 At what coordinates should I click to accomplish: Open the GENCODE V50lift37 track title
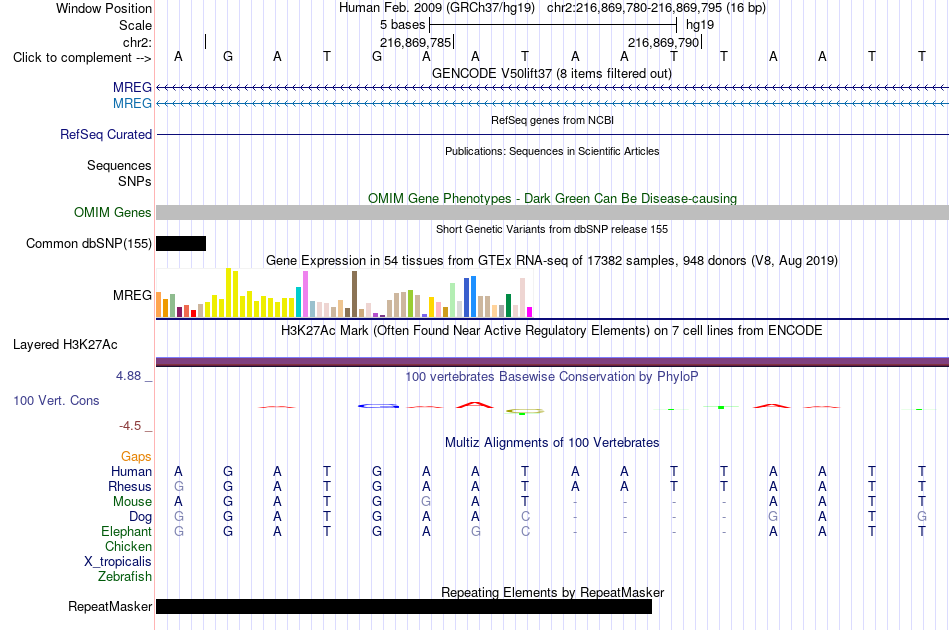[x=552, y=73]
